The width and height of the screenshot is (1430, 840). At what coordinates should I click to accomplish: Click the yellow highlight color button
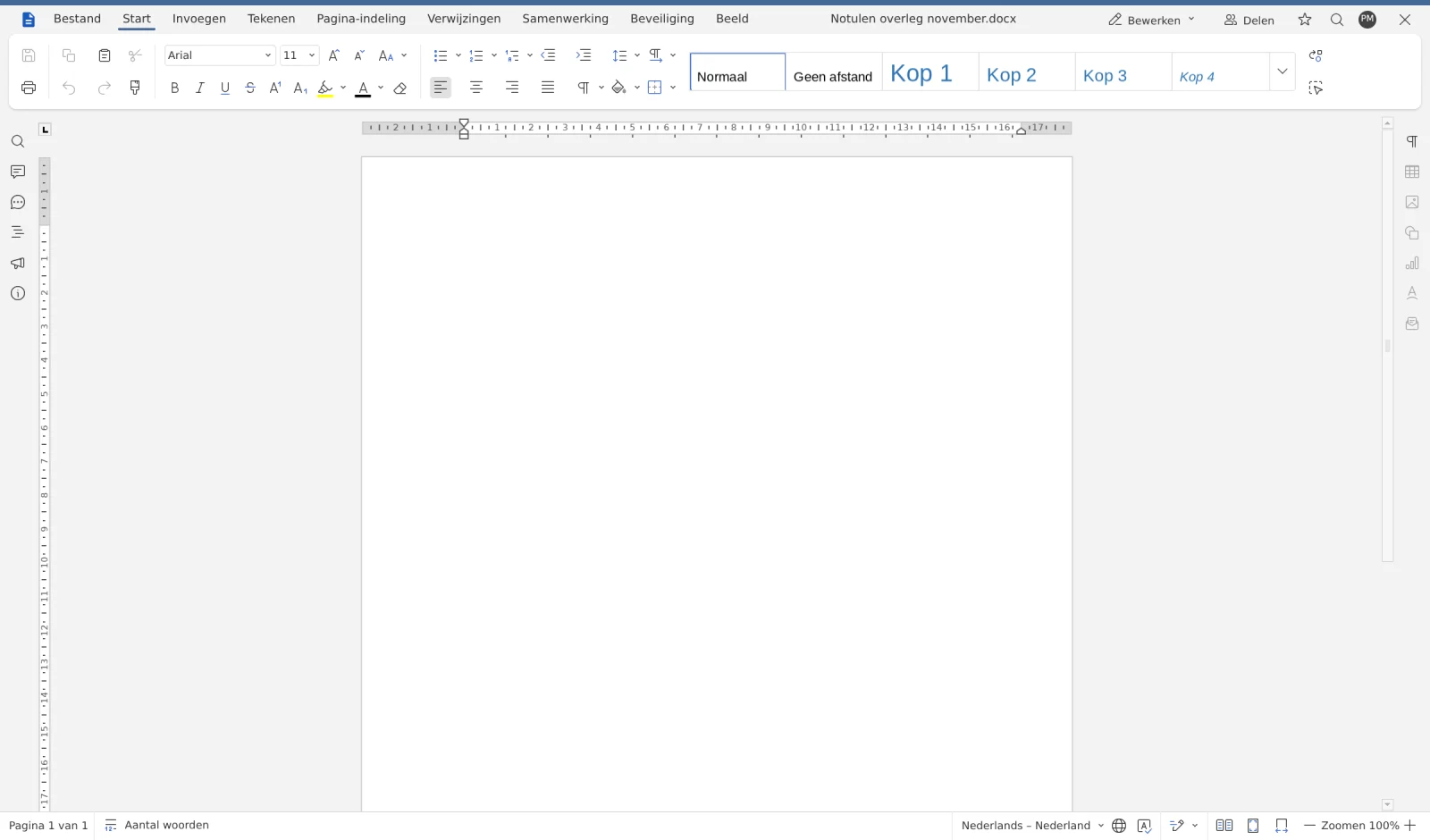pos(325,88)
